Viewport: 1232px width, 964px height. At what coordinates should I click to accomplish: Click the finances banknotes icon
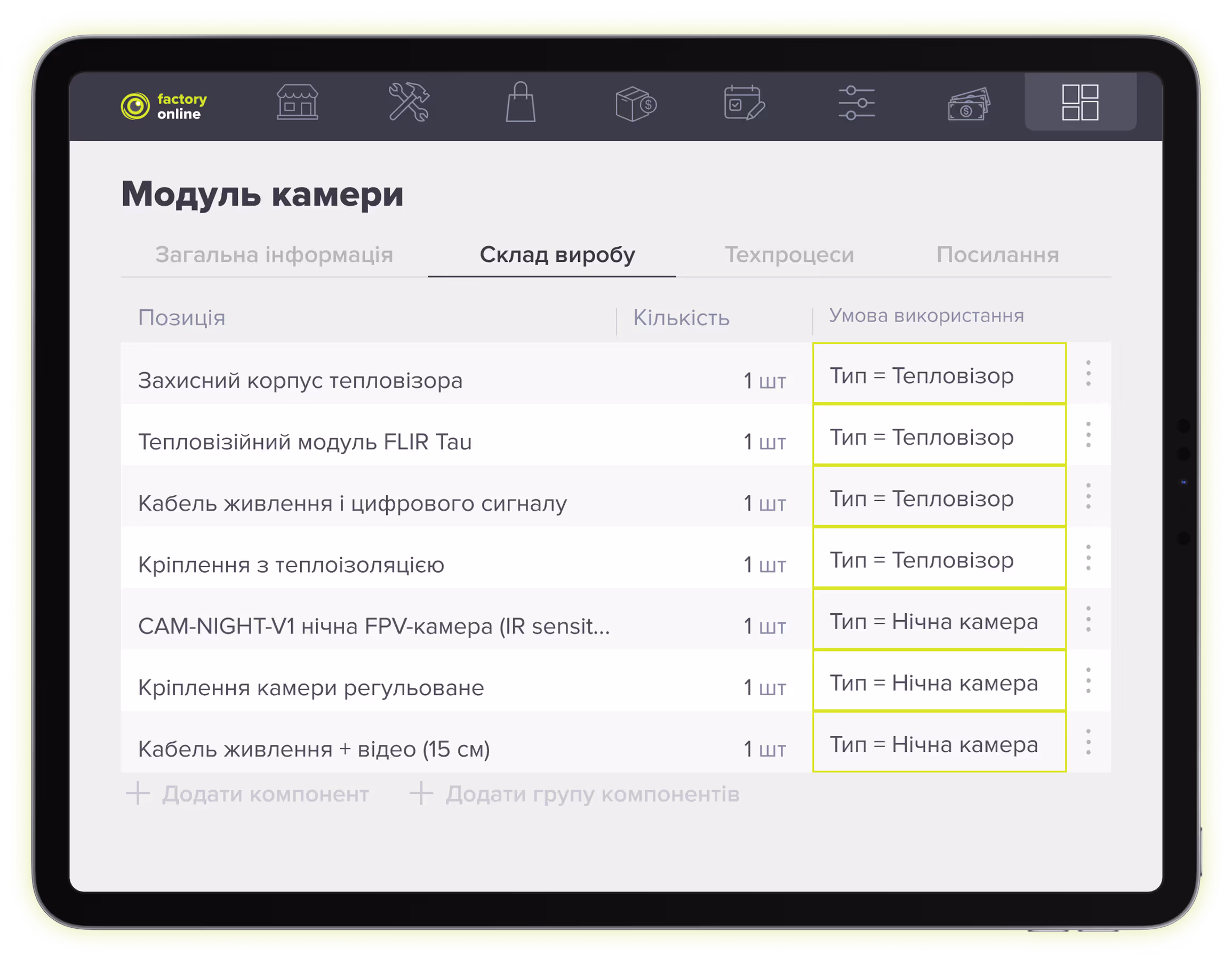[x=968, y=103]
